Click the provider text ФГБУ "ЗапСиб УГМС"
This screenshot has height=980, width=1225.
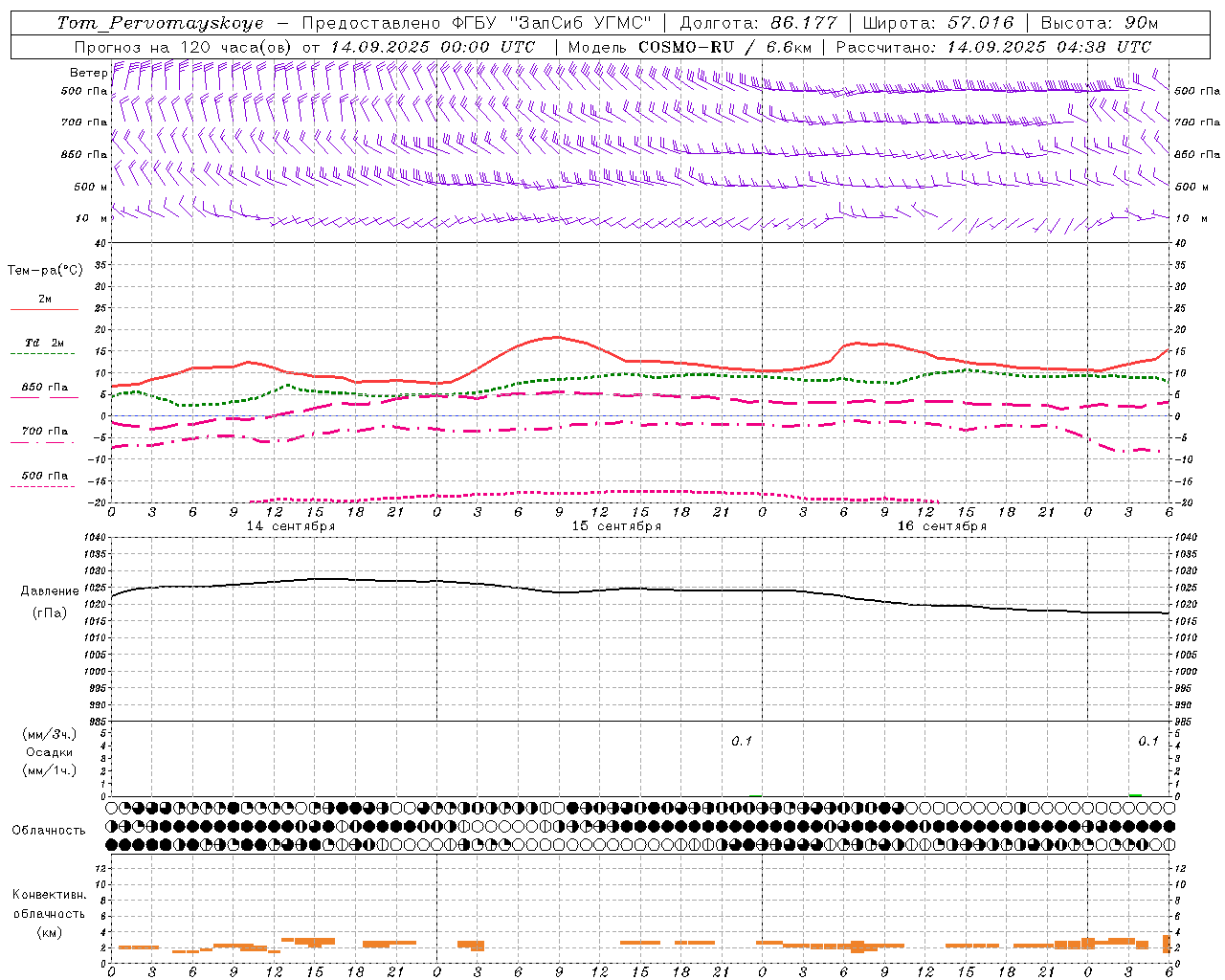coord(553,23)
